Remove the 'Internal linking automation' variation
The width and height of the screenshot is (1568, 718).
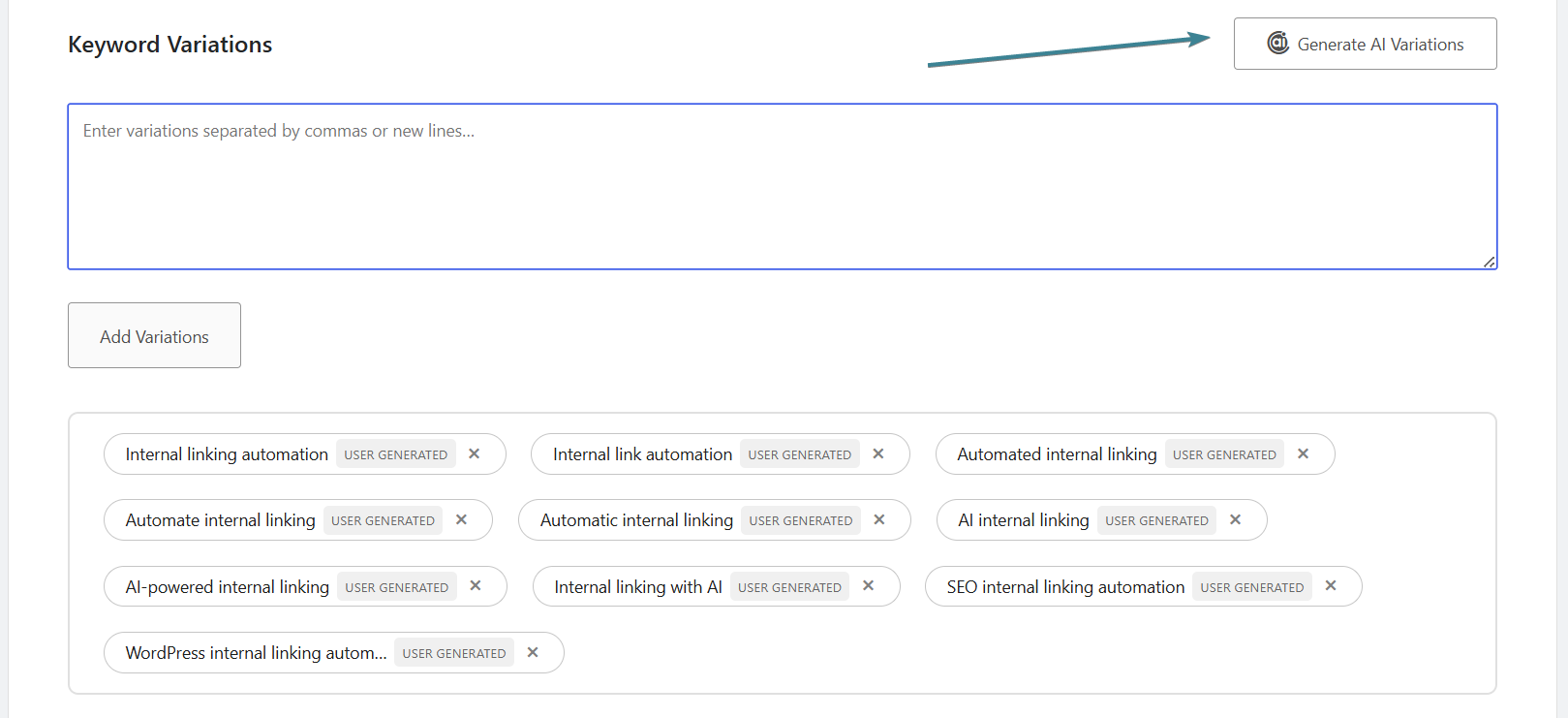coord(475,453)
